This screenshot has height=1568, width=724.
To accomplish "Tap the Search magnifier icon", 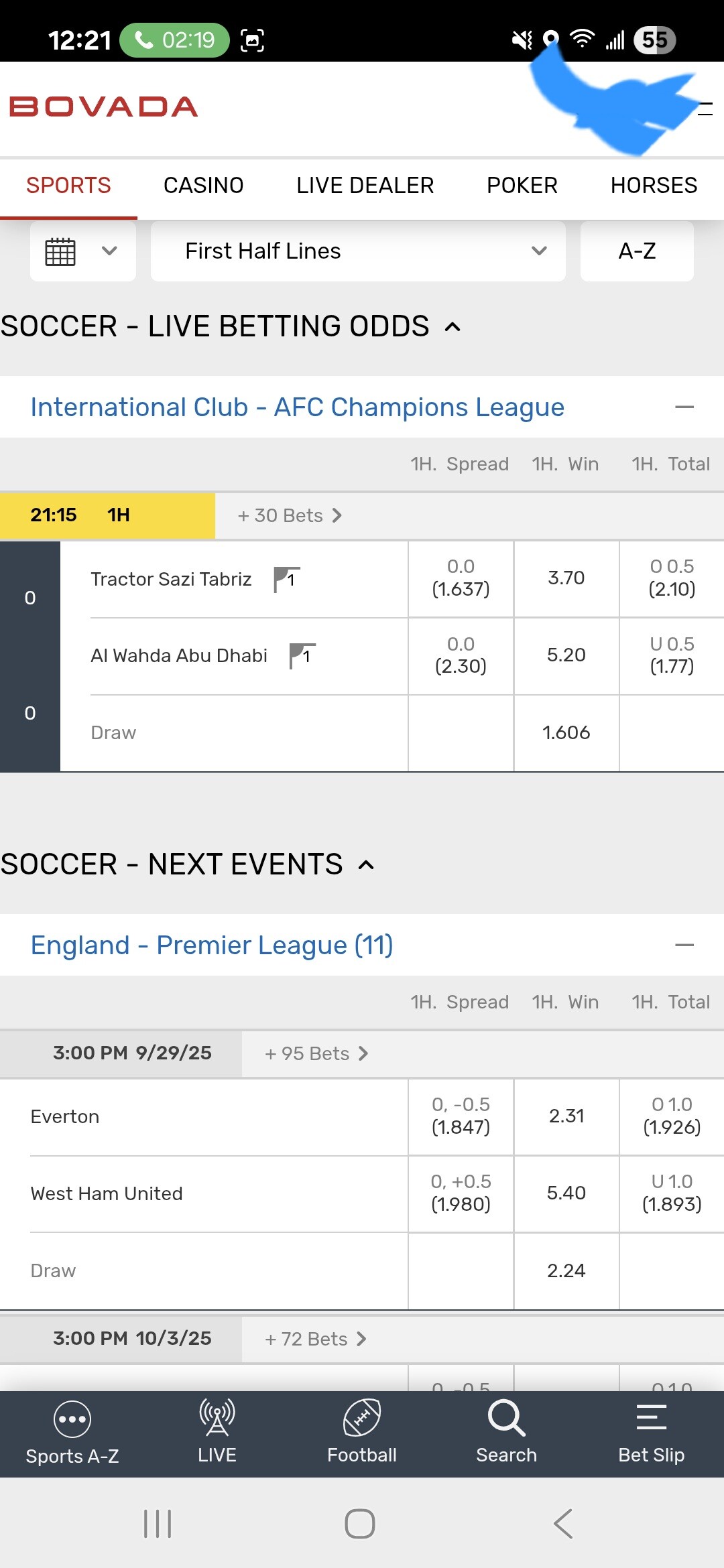I will [x=506, y=1419].
